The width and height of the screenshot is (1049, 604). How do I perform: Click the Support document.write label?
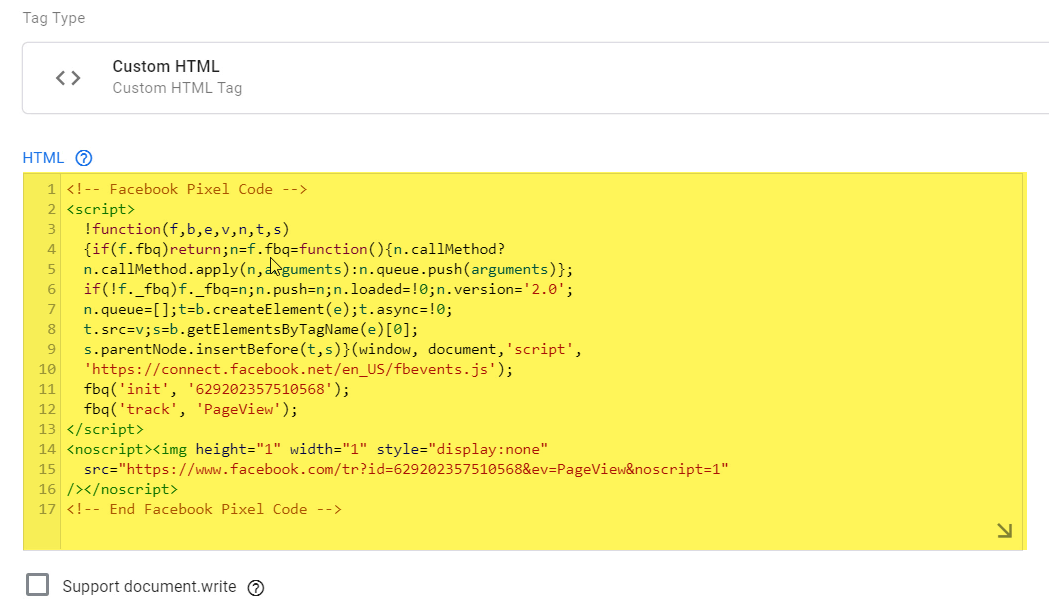149,587
